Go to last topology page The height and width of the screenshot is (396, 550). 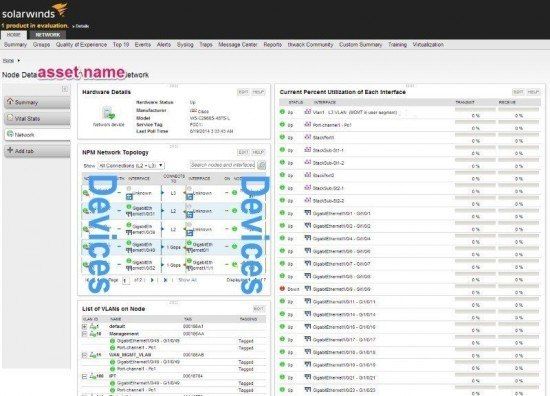(165, 280)
